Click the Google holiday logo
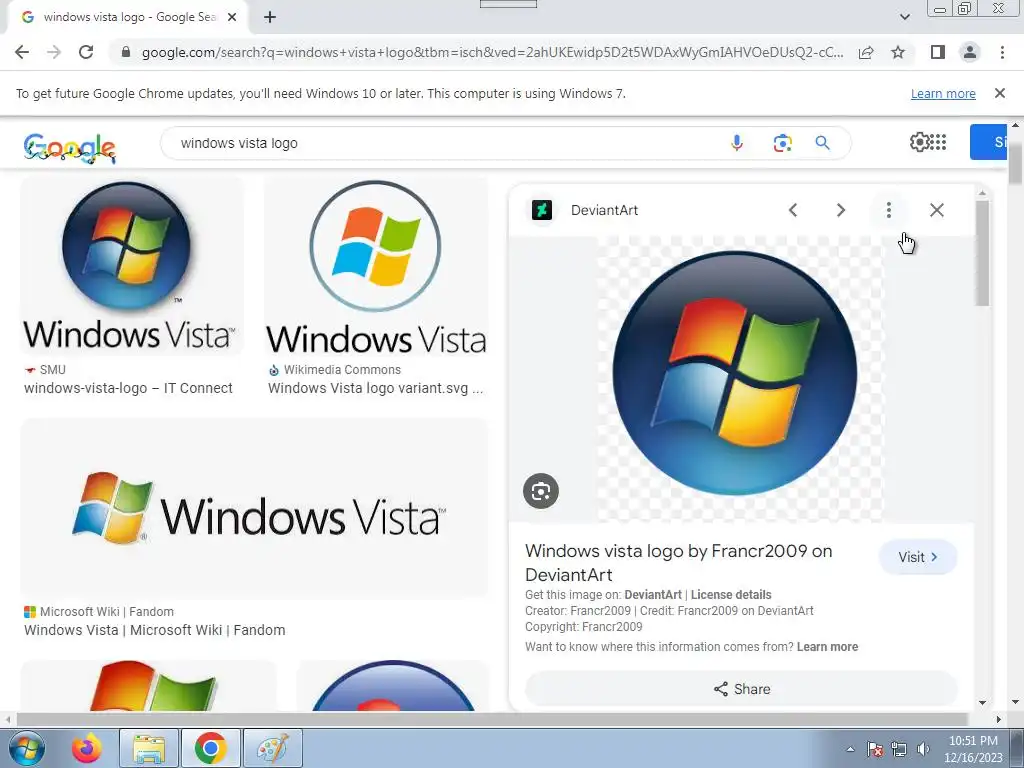 [x=70, y=148]
